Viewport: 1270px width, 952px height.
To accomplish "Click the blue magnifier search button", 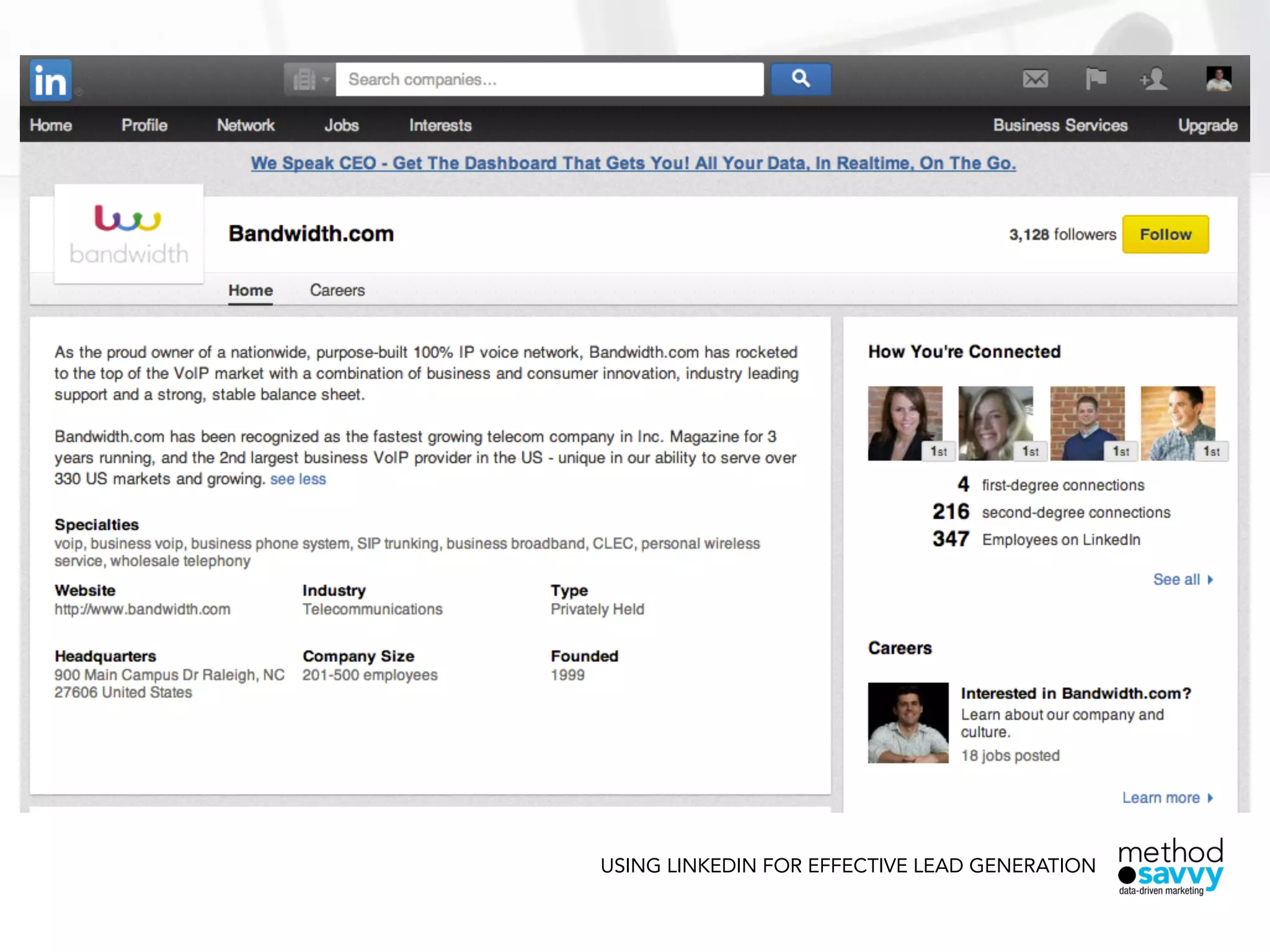I will tap(801, 79).
